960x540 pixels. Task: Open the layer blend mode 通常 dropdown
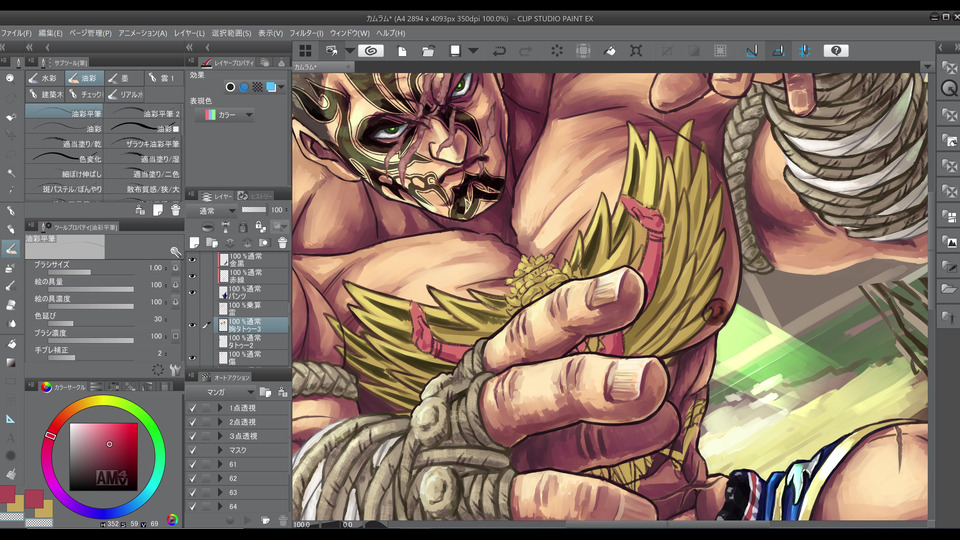[x=212, y=211]
